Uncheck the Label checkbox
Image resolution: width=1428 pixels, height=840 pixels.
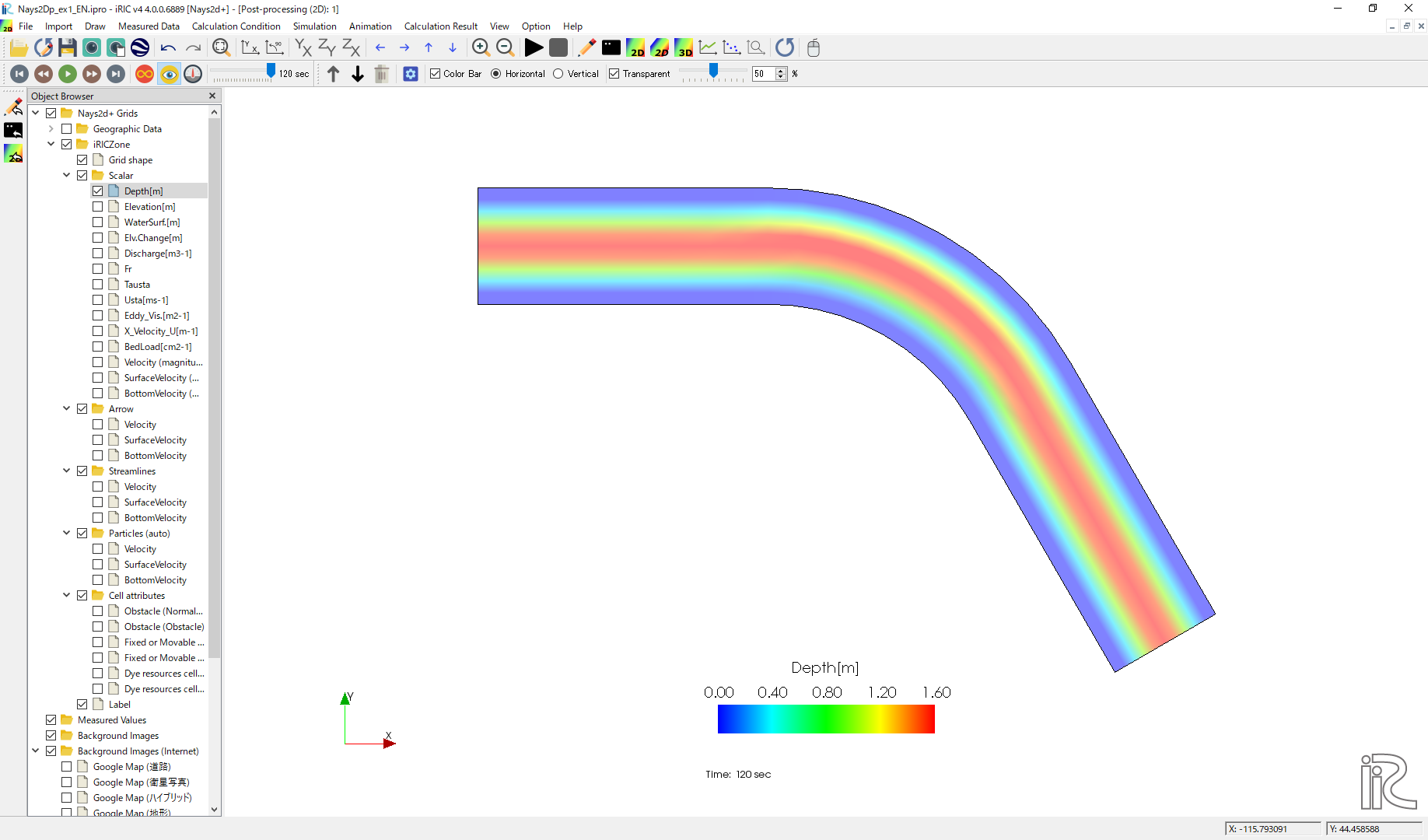click(x=82, y=705)
